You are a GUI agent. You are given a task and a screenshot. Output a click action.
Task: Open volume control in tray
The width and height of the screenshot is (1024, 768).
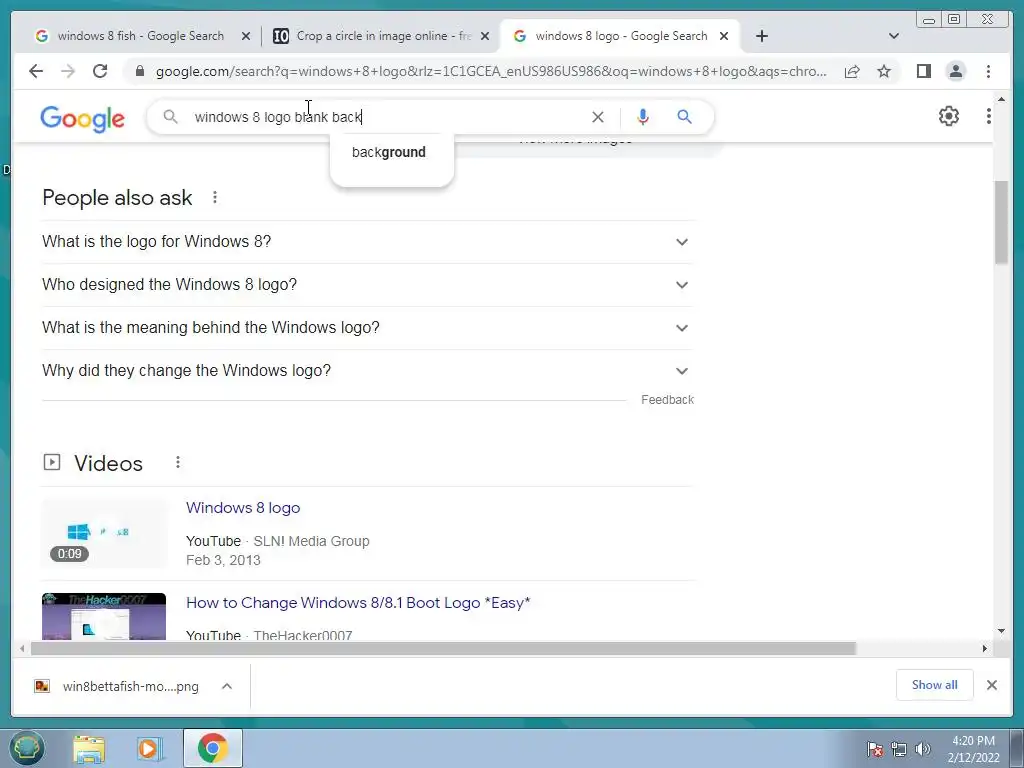tap(923, 749)
